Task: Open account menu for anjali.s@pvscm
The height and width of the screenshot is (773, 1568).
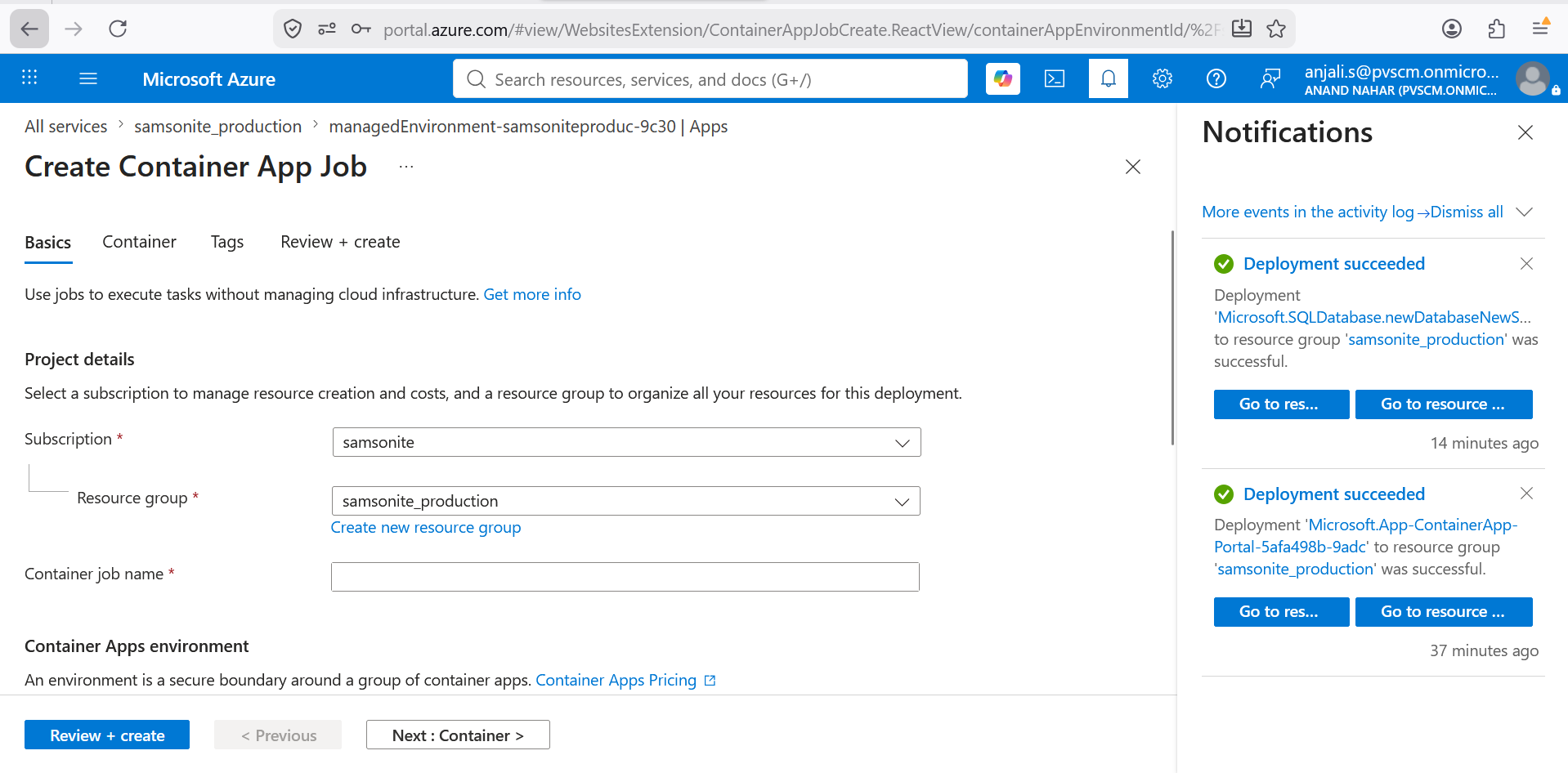Action: 1401,79
